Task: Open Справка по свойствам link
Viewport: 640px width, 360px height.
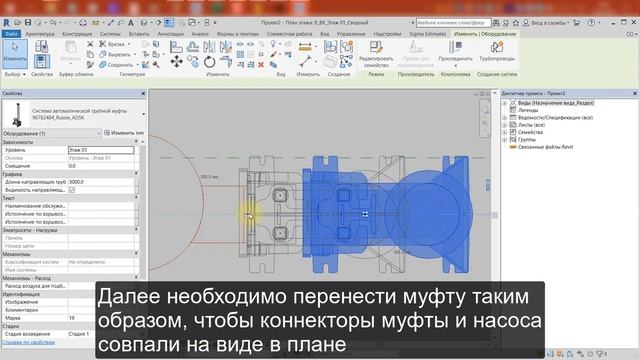Action: [29, 342]
